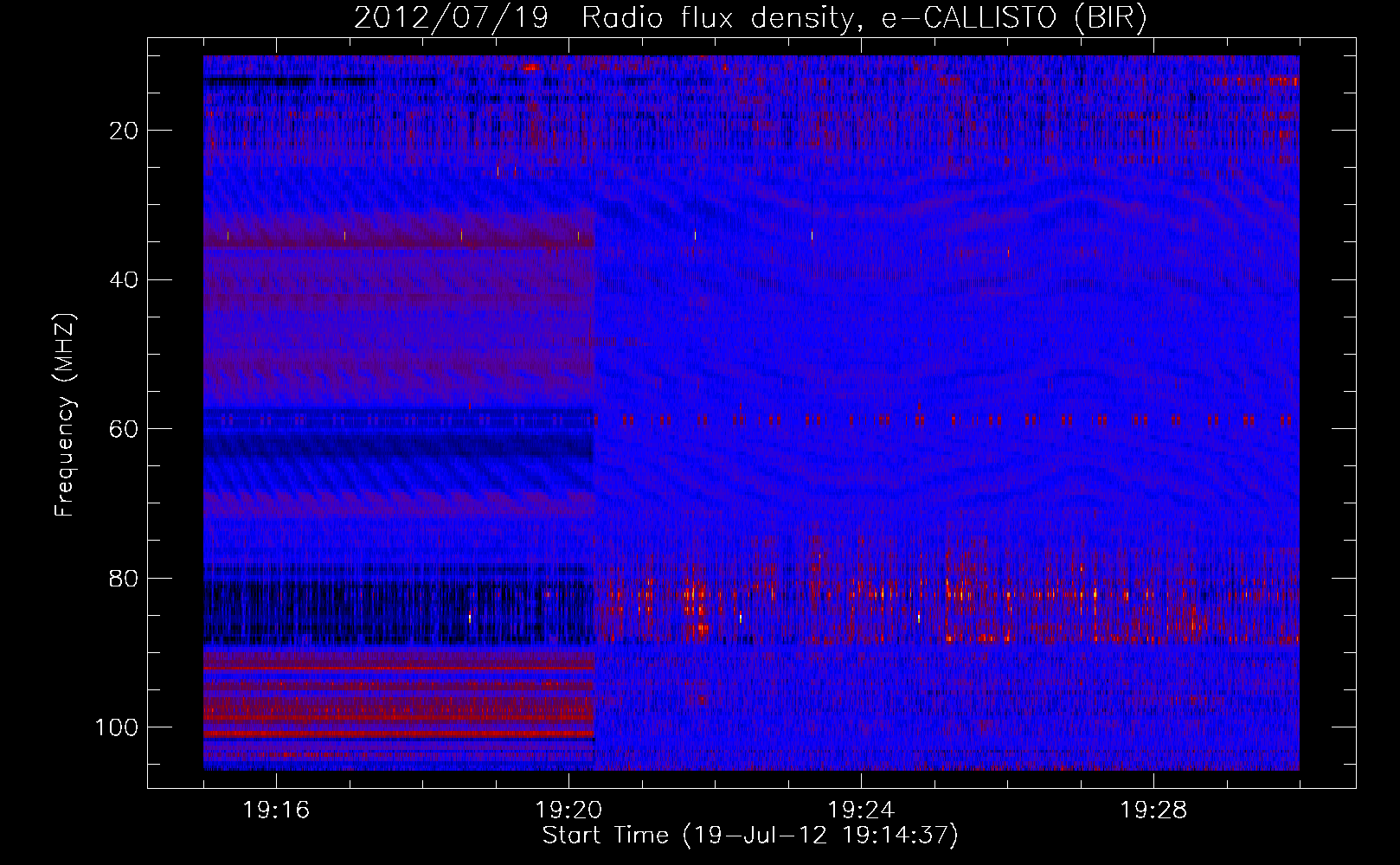Viewport: 1400px width, 865px height.
Task: Click the frequency axis tick label '100'
Action: (117, 727)
